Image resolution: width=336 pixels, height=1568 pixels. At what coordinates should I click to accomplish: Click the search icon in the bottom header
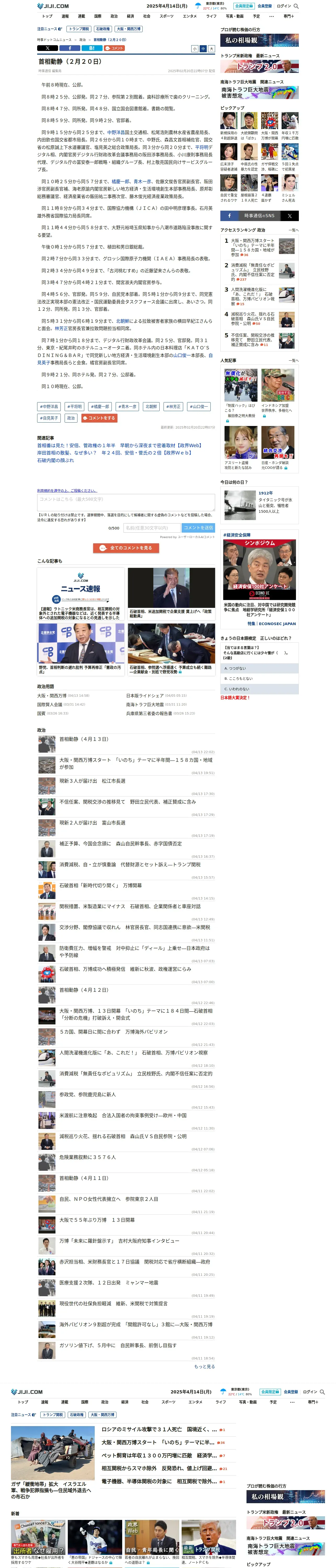pos(322,1392)
